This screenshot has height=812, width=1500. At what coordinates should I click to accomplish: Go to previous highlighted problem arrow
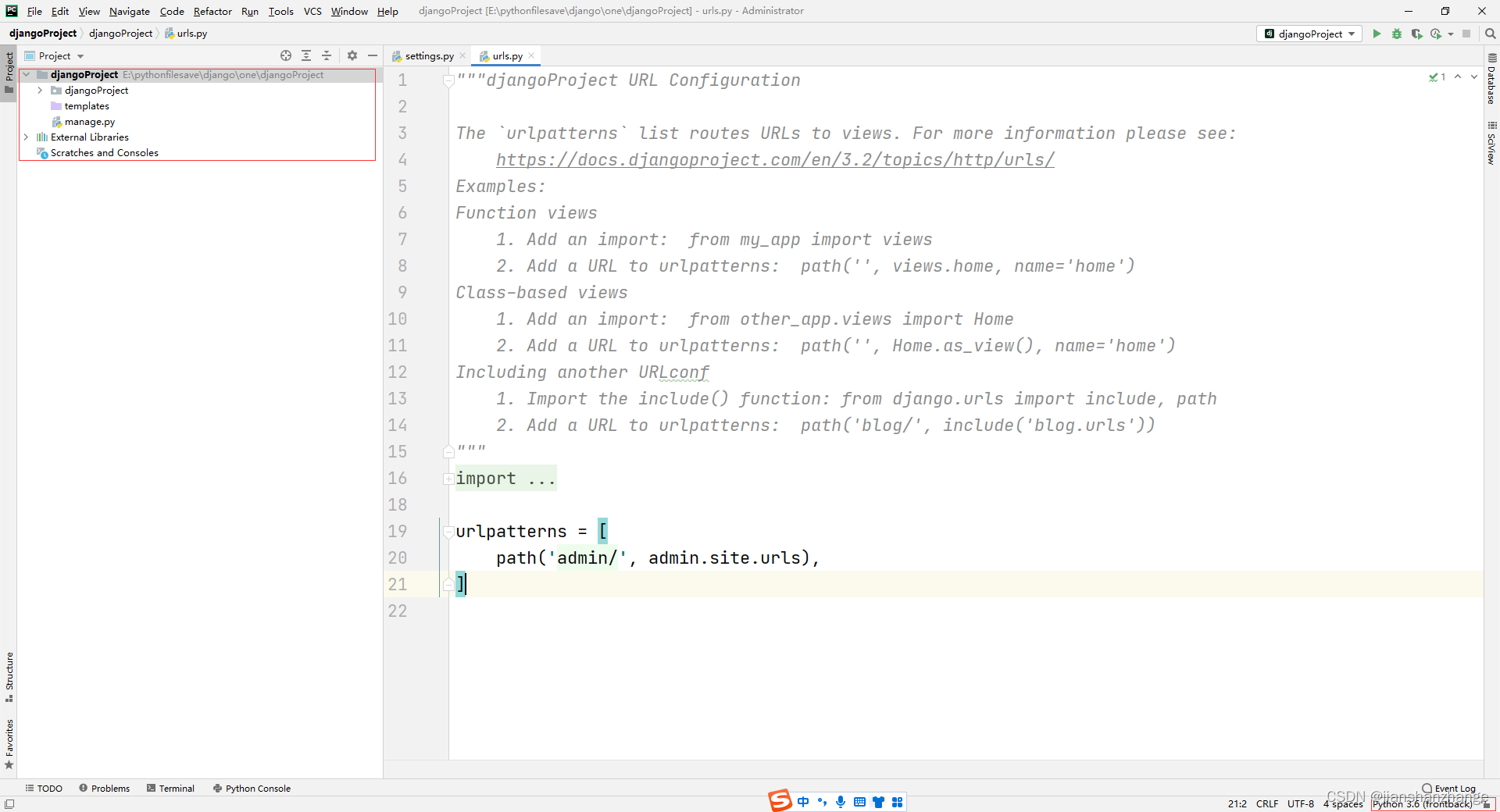1458,77
